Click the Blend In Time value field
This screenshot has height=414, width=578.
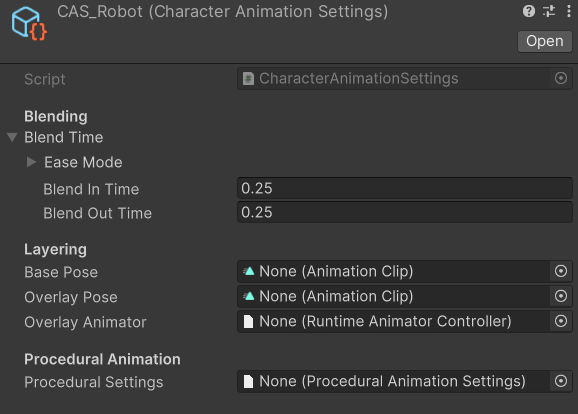404,188
